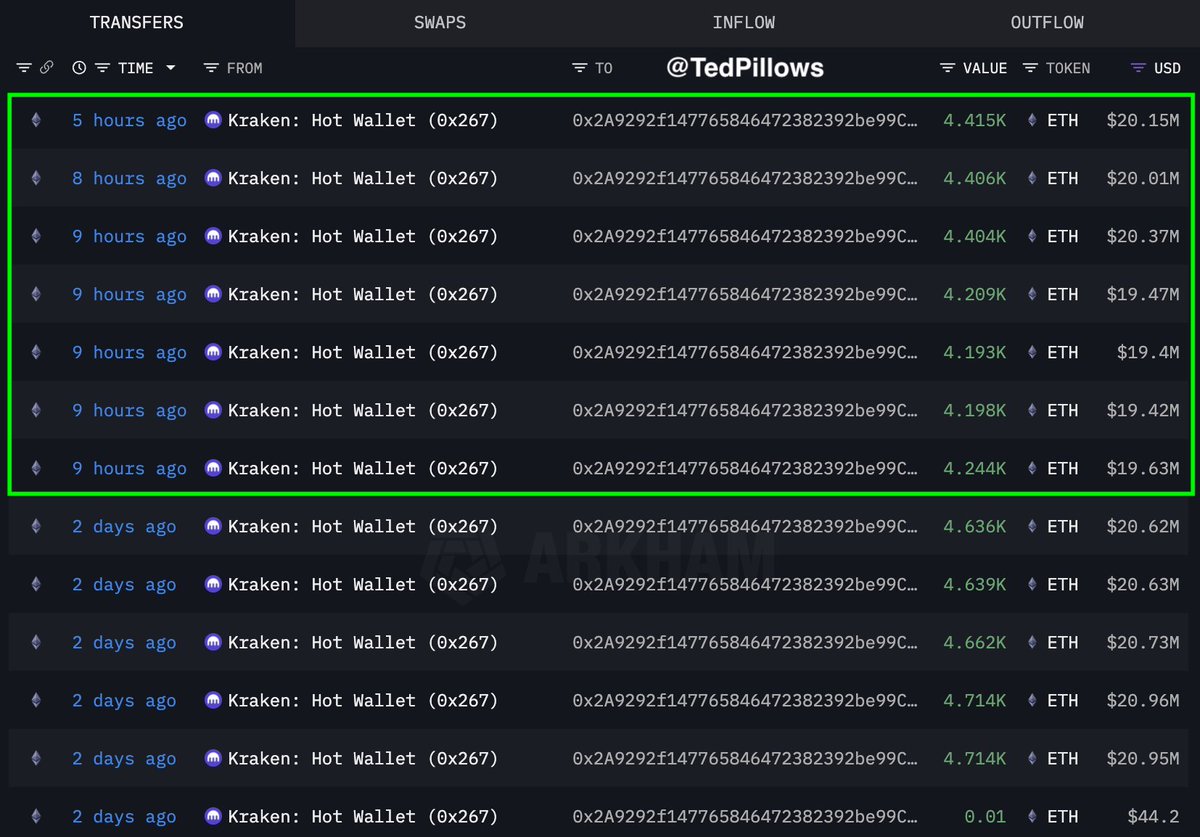Open Kraken: Hot Wallet link on $20.37M row
Screen dimensions: 1200x837
[x=363, y=236]
